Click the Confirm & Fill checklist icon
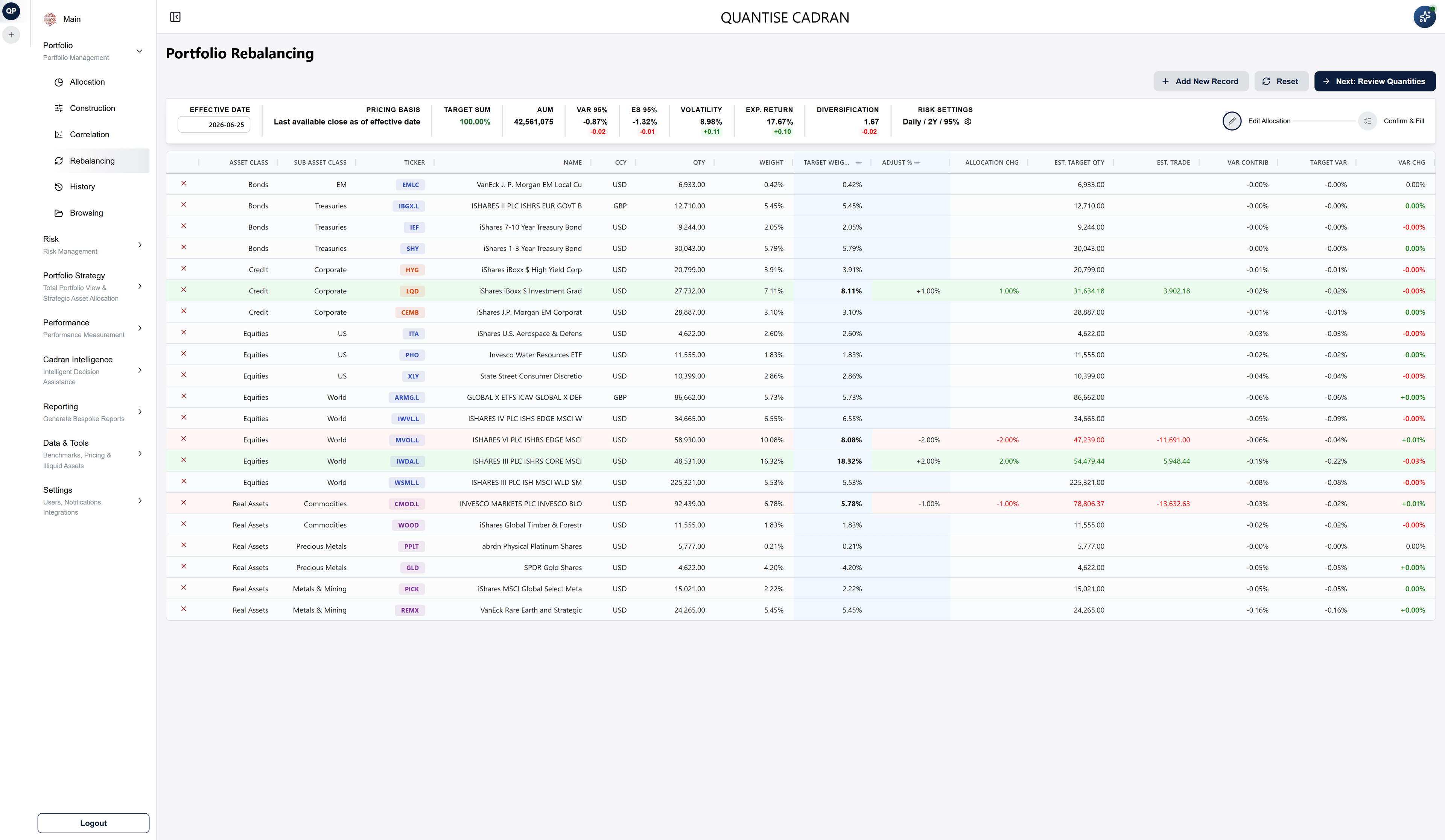This screenshot has height=840, width=1445. click(x=1367, y=121)
